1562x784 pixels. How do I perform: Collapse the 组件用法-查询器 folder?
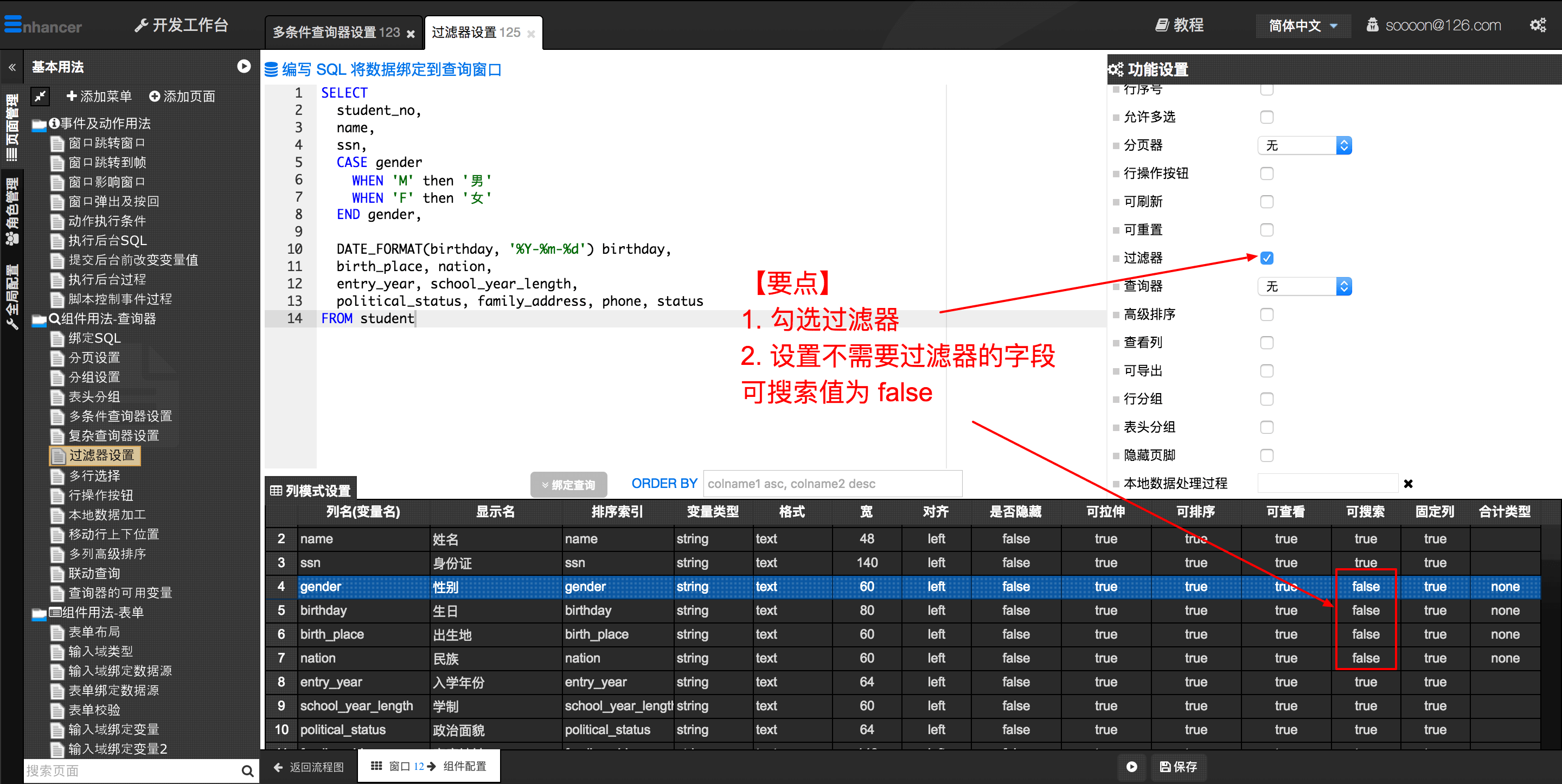(40, 319)
